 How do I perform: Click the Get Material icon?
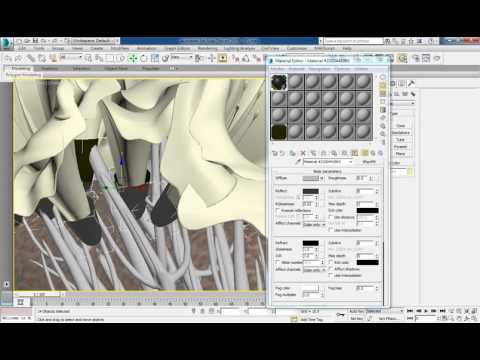[x=275, y=153]
